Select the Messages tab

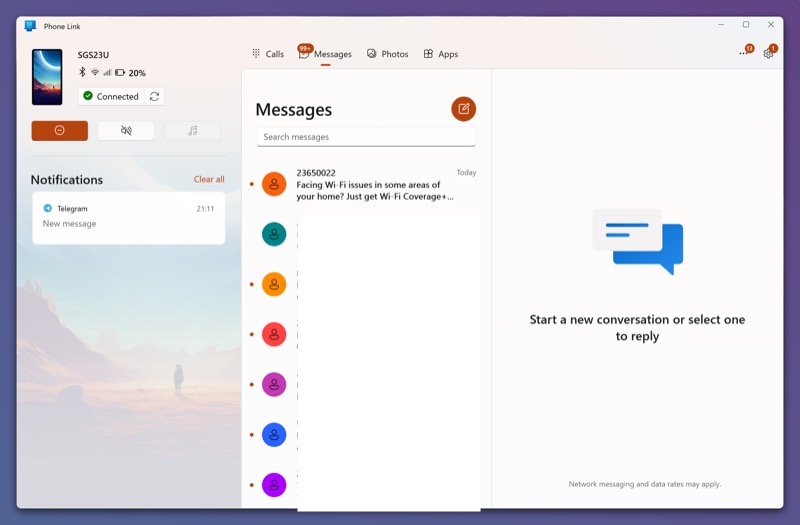tap(326, 54)
